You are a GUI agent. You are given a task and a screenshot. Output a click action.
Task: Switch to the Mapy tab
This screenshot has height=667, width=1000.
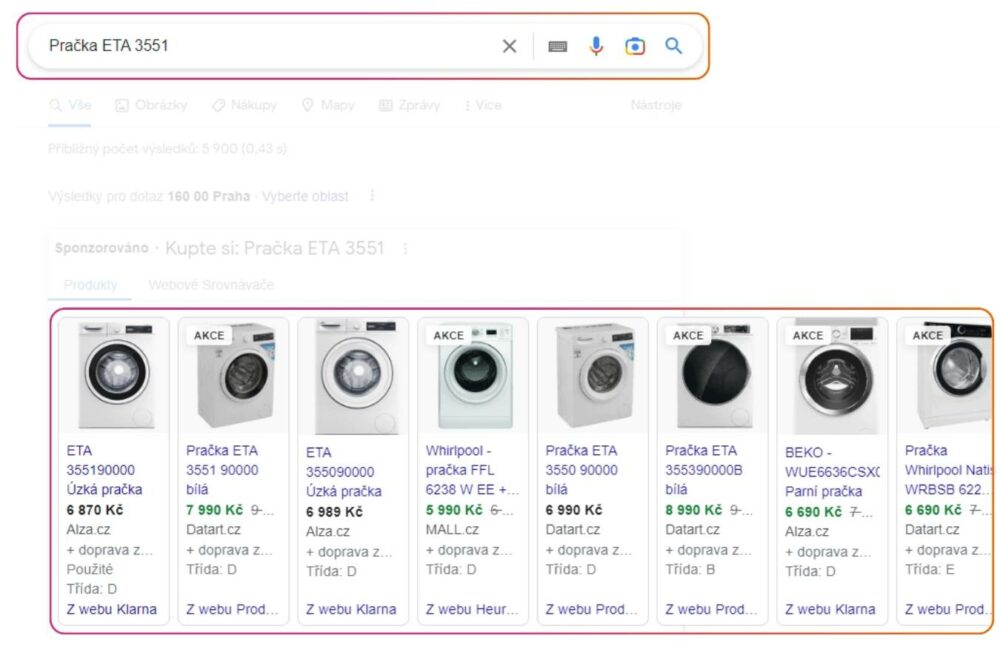328,105
